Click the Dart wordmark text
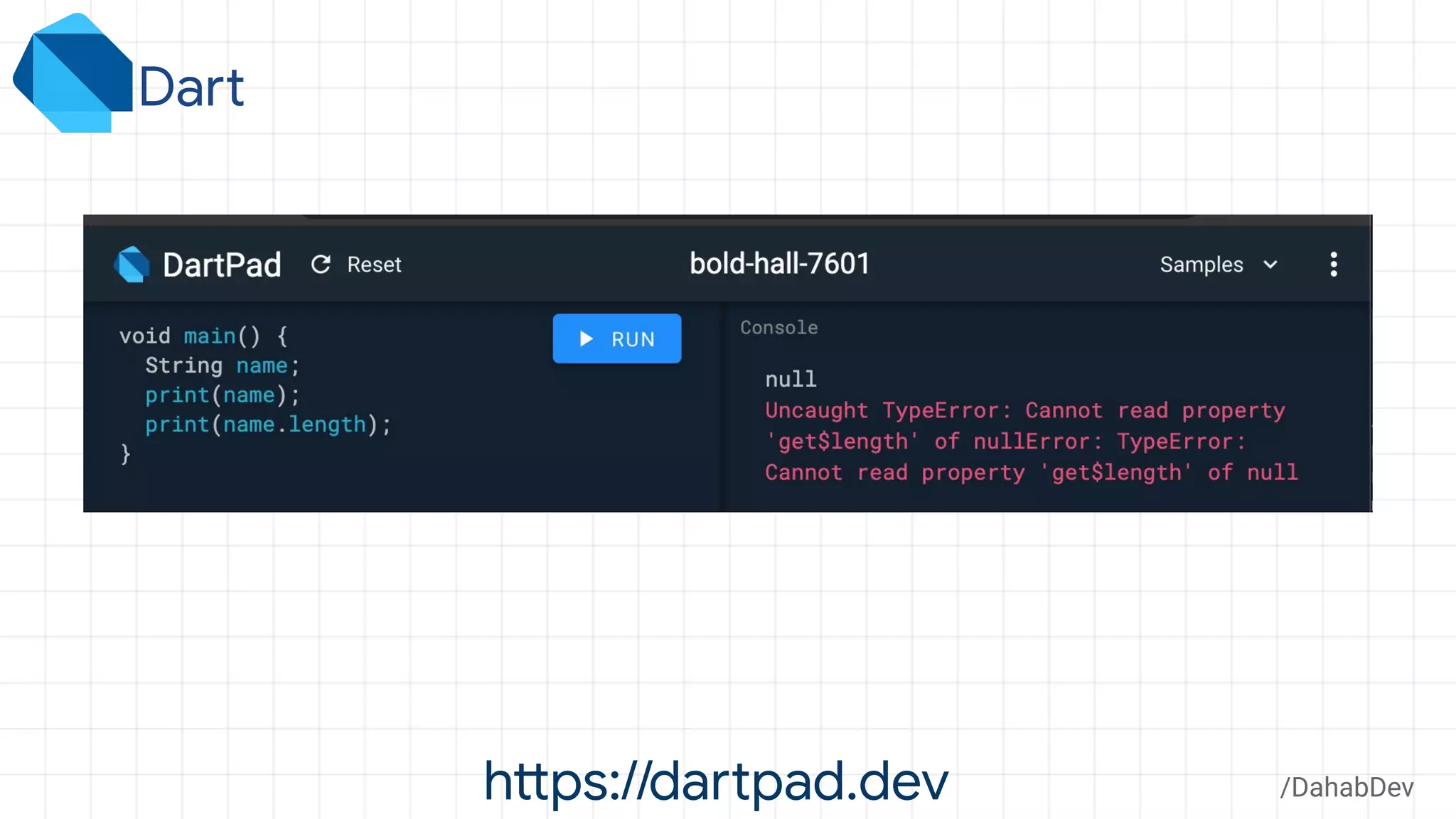The image size is (1456, 819). coord(191,87)
